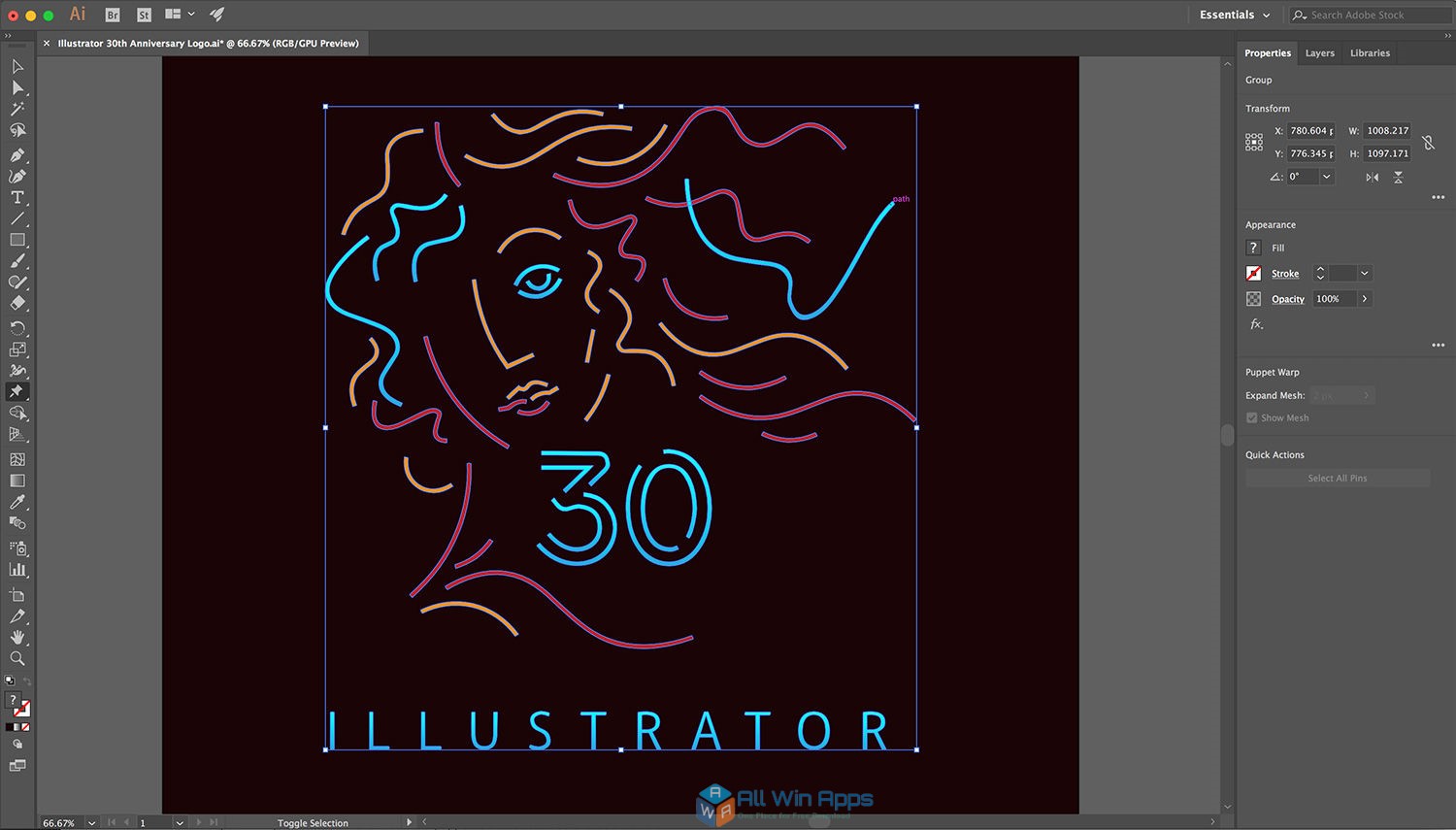This screenshot has width=1456, height=830.
Task: Select the Shaper tool
Action: point(17,282)
